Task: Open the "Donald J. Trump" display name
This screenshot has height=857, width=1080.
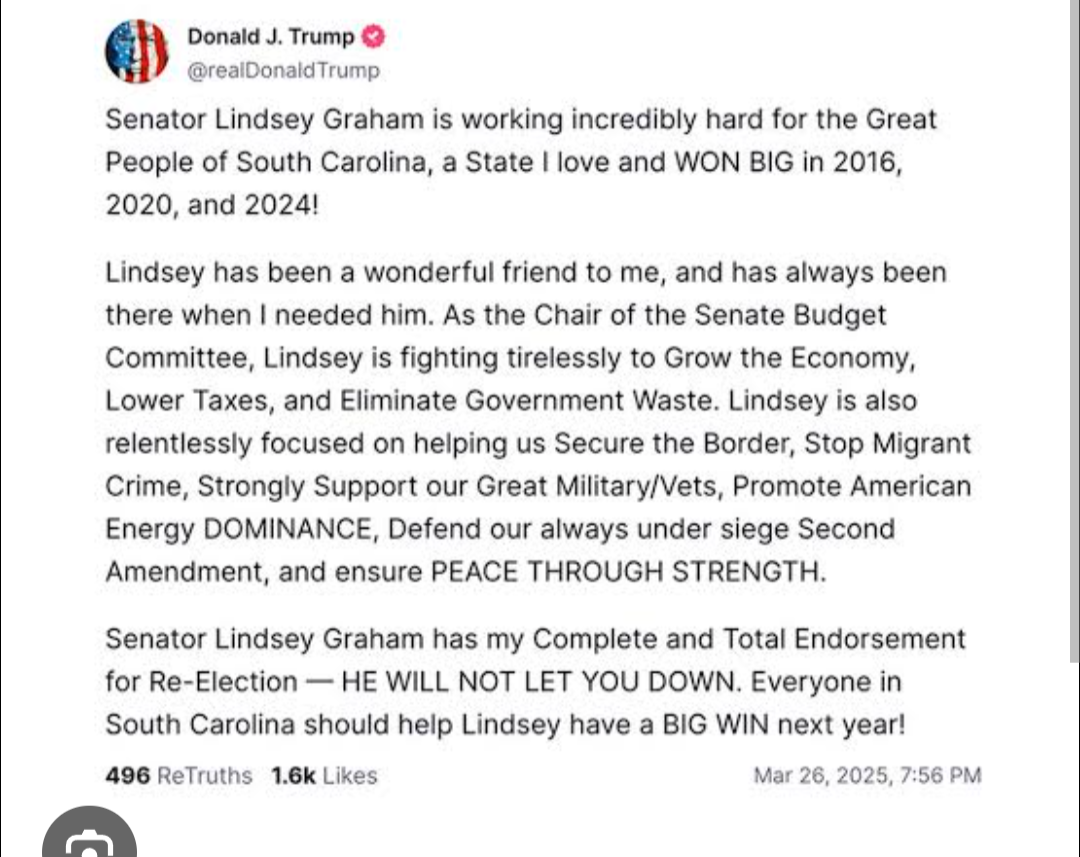Action: pos(270,38)
